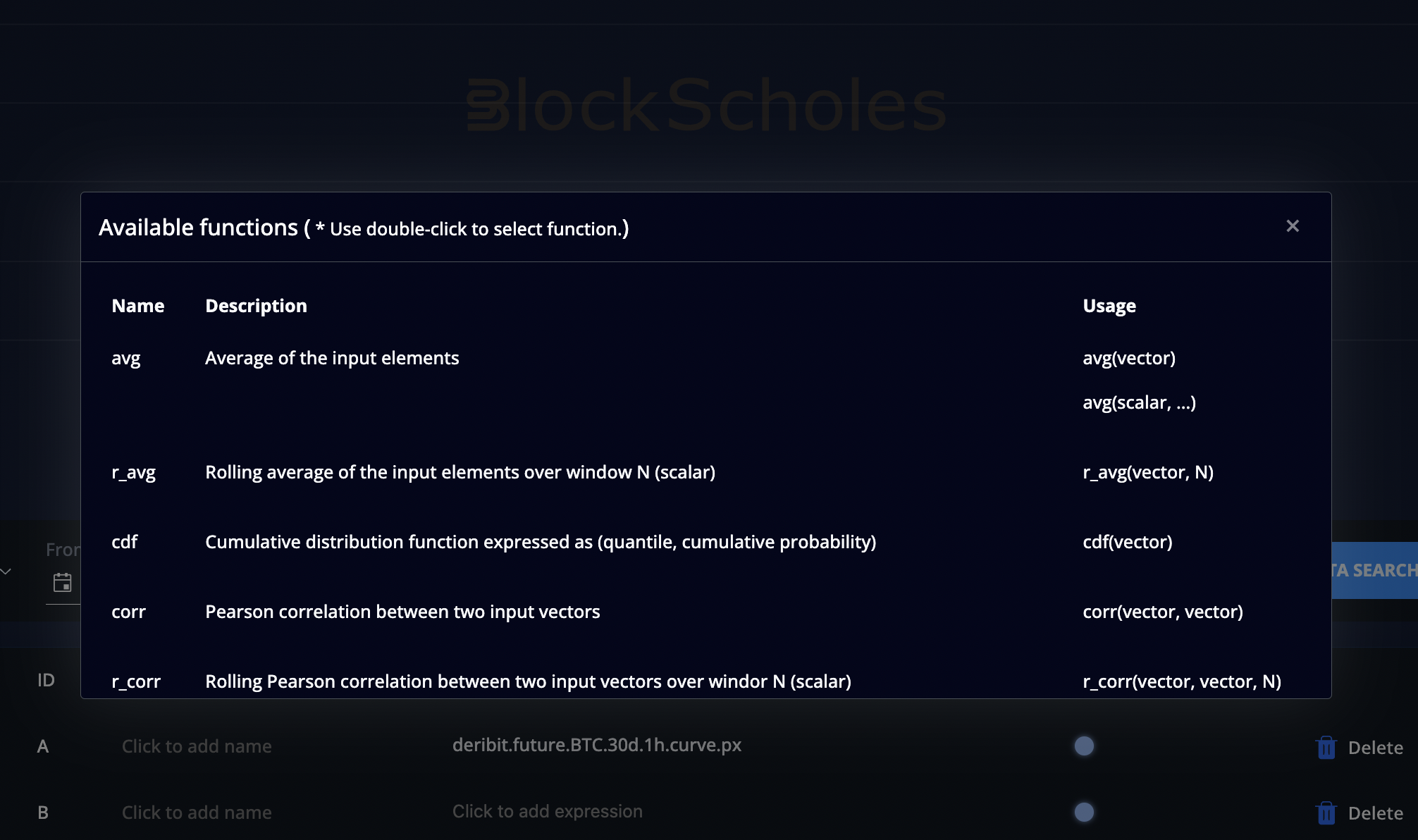Click the calendar icon under From

click(x=63, y=582)
